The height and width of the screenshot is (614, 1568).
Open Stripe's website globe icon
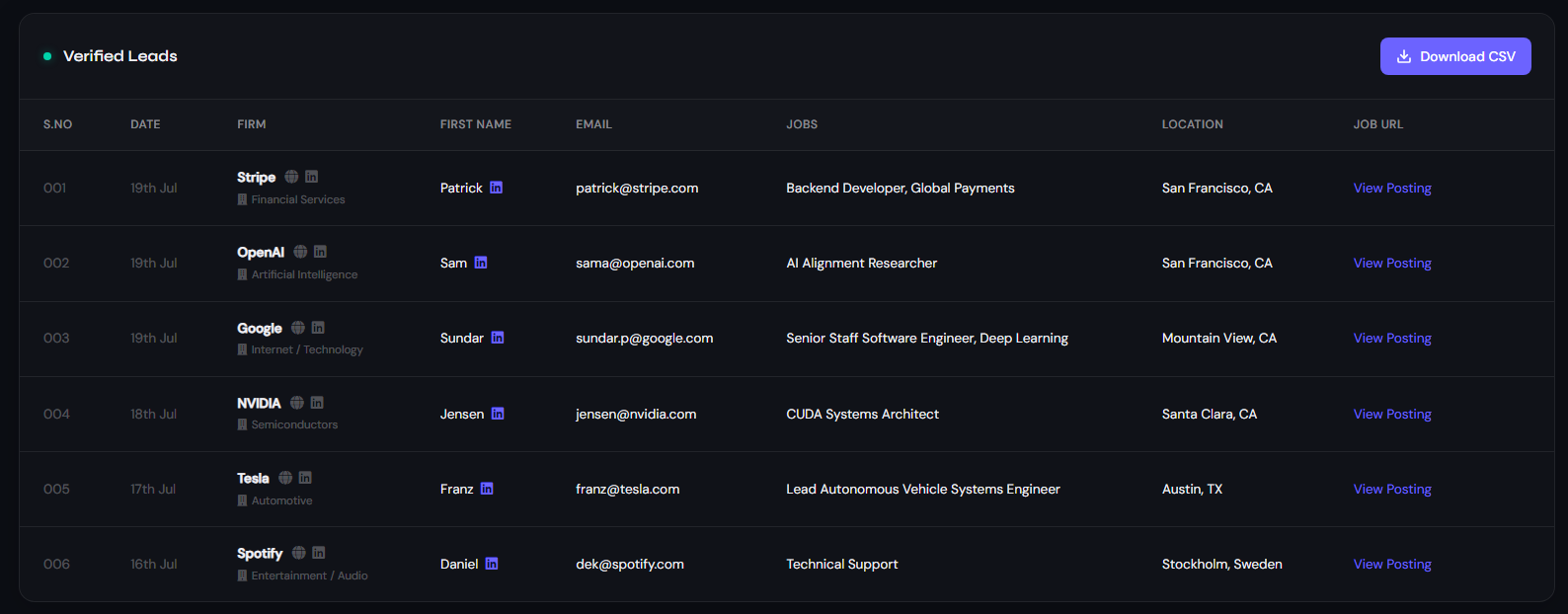pos(291,177)
